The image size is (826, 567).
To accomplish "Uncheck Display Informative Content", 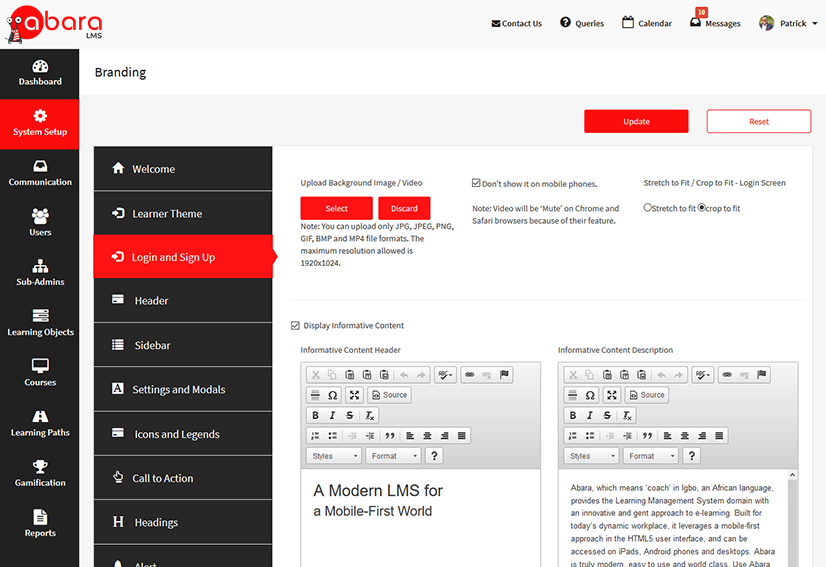I will click(x=296, y=326).
